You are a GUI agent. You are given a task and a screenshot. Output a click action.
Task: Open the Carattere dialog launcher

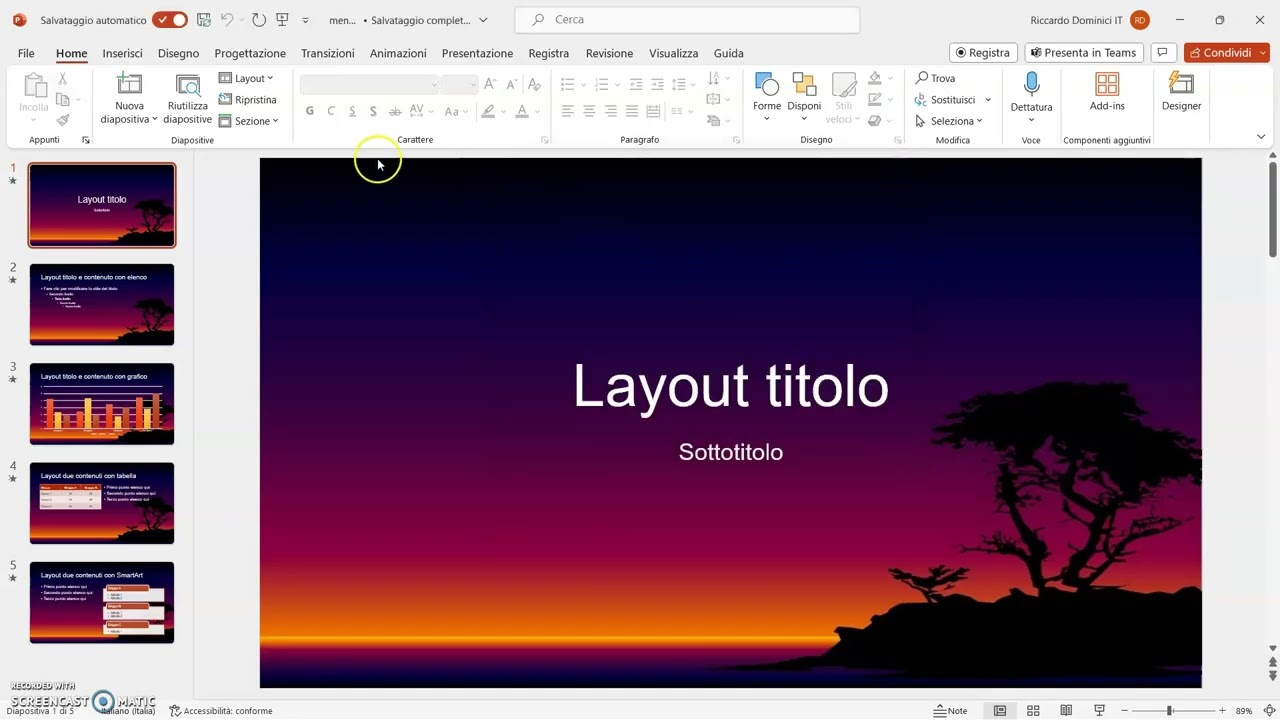tap(545, 141)
